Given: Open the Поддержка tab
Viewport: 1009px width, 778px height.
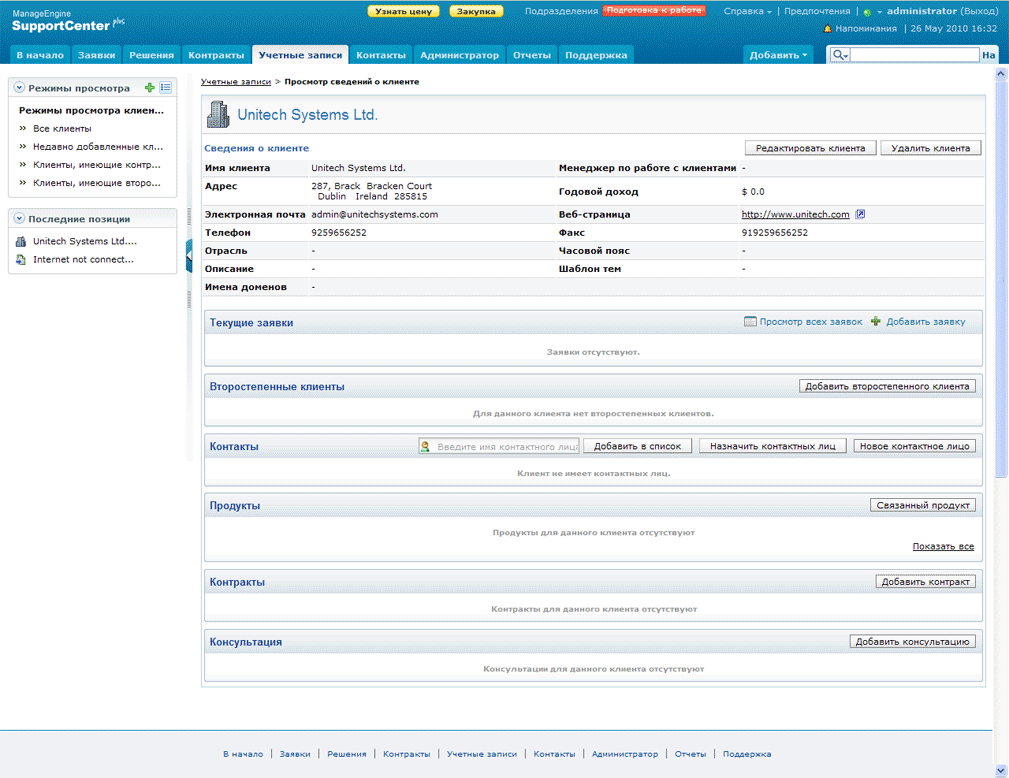Looking at the screenshot, I should coord(596,55).
